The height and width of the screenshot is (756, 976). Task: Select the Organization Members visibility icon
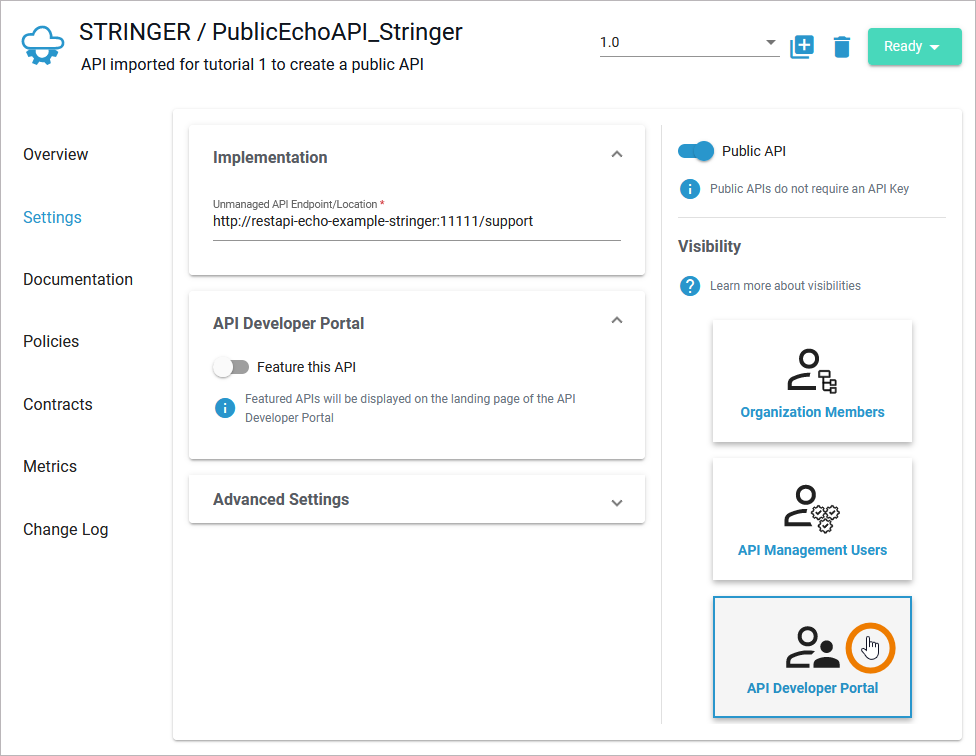812,371
